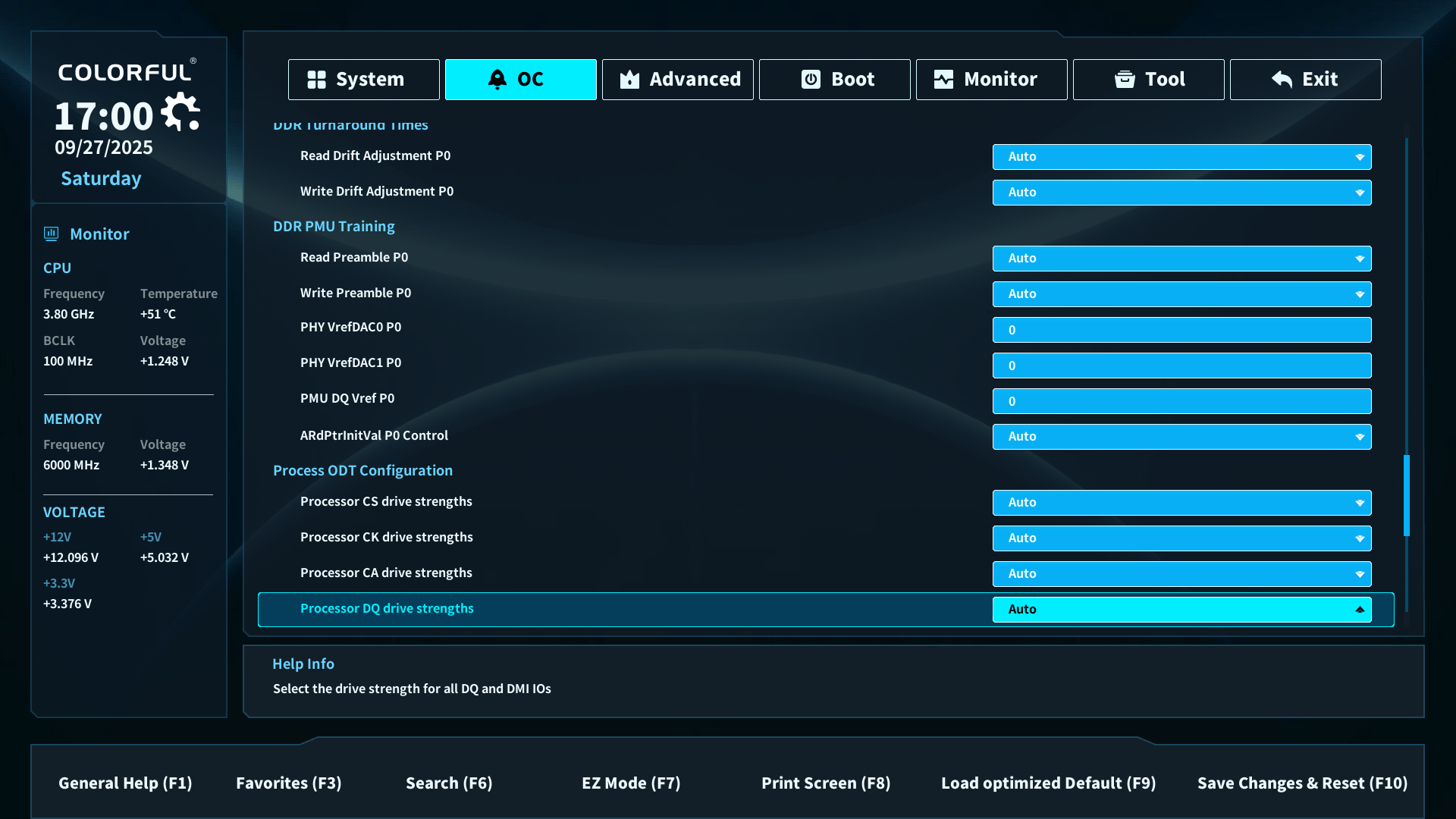Click the Process ODT Configuration heading
1456x819 pixels.
[362, 470]
